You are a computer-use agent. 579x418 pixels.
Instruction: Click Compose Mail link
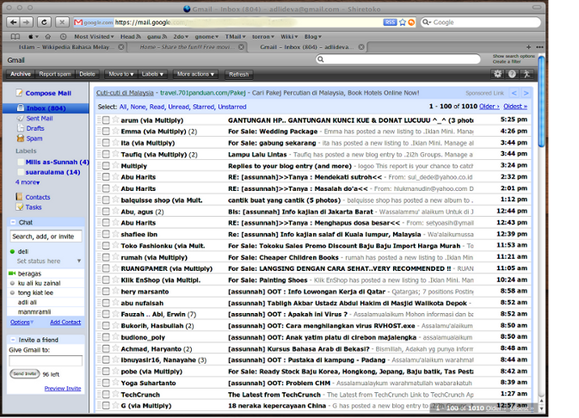click(48, 93)
